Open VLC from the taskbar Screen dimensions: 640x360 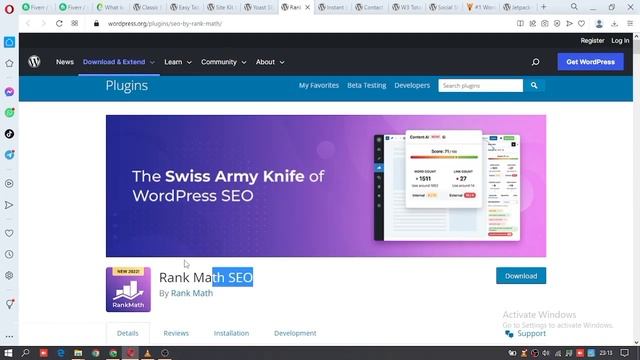[x=147, y=353]
